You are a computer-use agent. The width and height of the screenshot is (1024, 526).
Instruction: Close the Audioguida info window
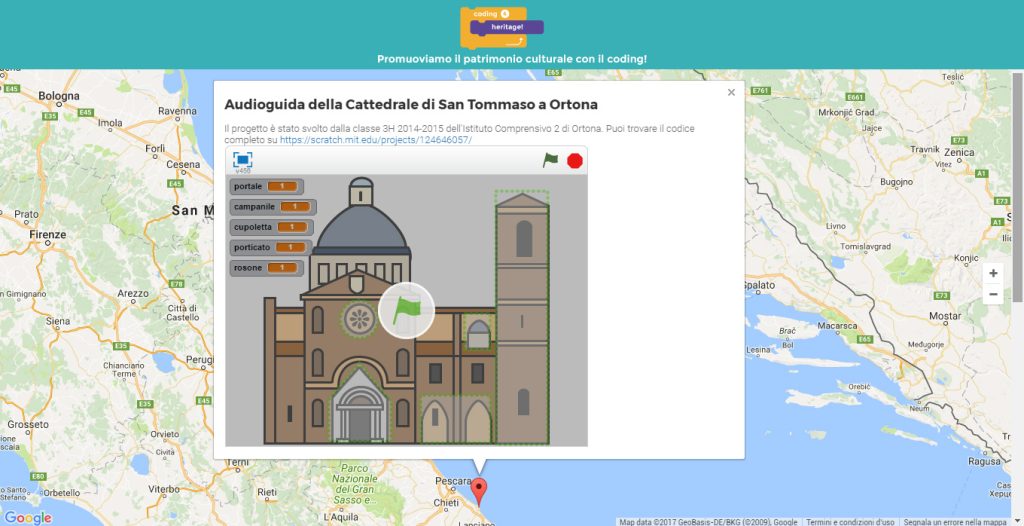[731, 93]
